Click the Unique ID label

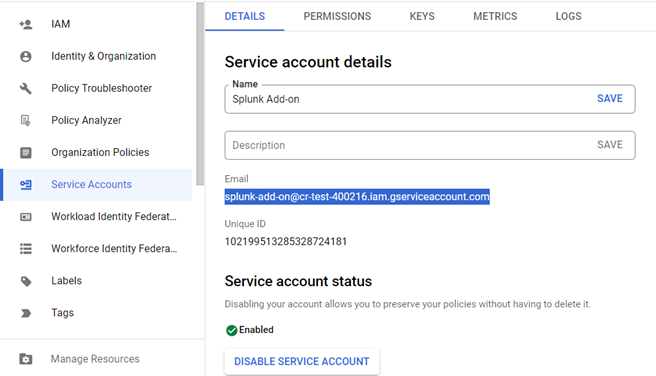tap(245, 224)
